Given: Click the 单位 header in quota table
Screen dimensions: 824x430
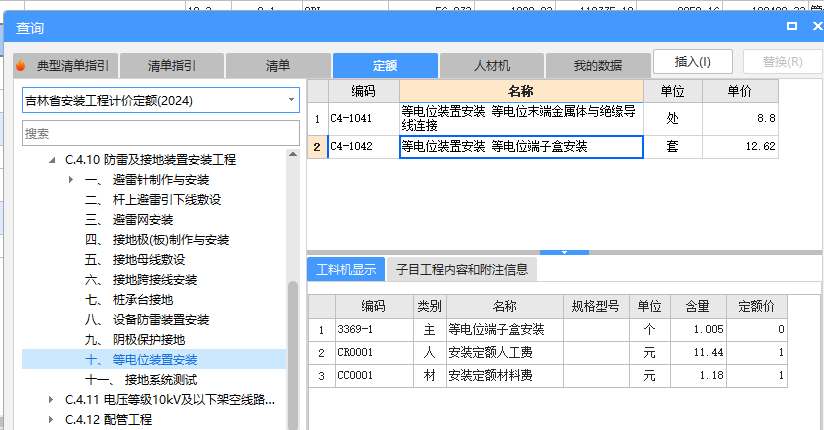Looking at the screenshot, I should [673, 91].
